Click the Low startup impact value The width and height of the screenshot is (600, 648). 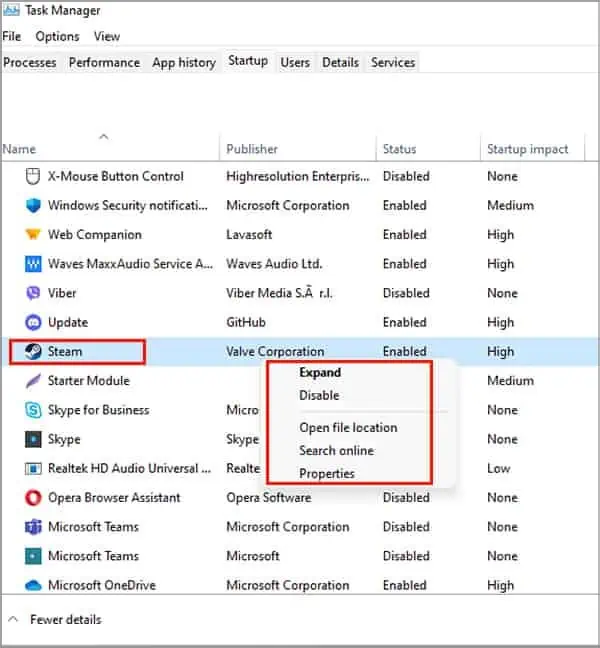click(498, 469)
